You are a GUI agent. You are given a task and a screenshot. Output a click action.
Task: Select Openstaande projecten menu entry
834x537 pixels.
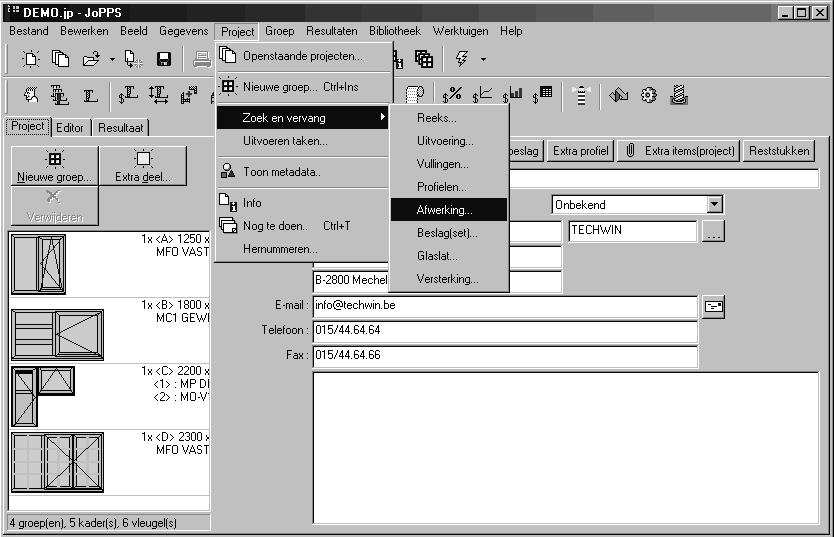[x=303, y=56]
